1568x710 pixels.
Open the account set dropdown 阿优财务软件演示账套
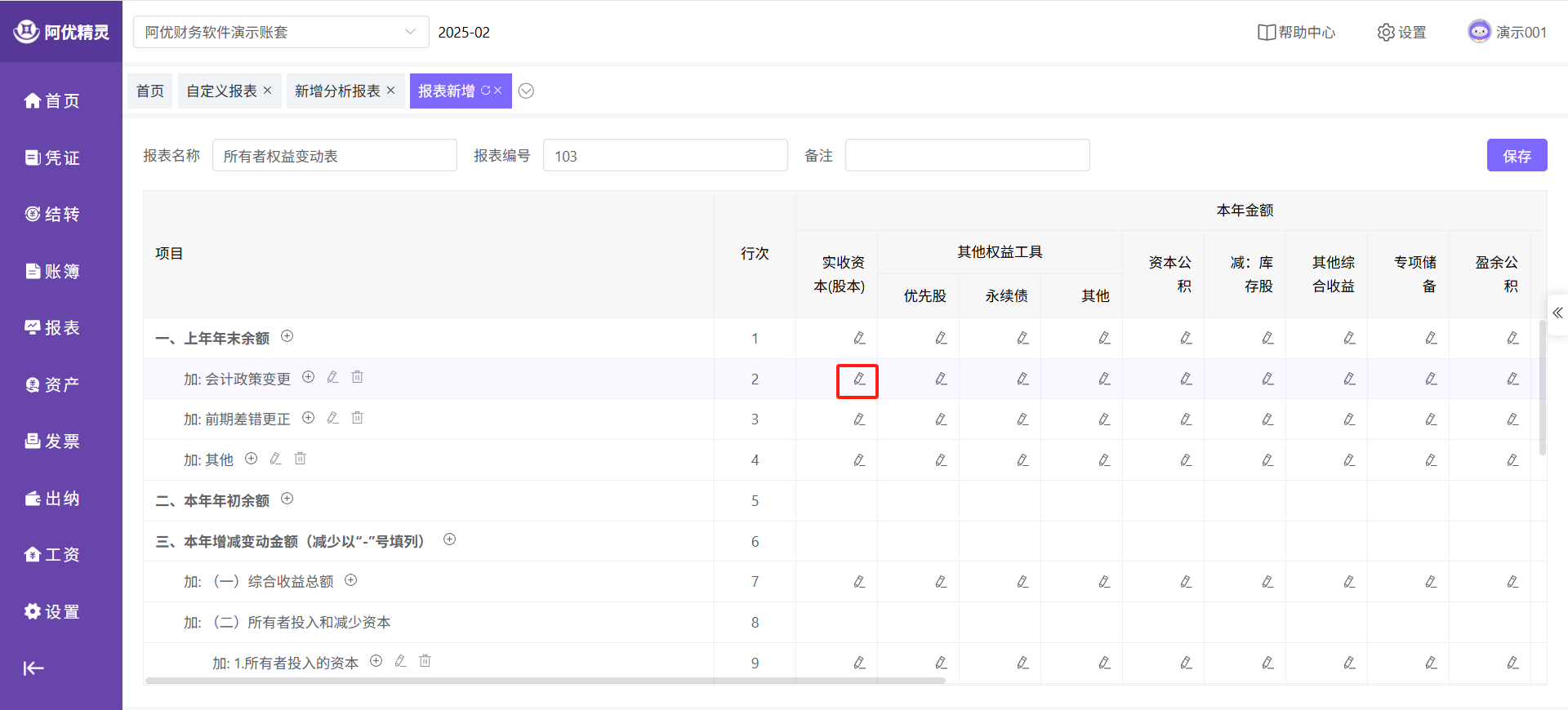click(280, 32)
